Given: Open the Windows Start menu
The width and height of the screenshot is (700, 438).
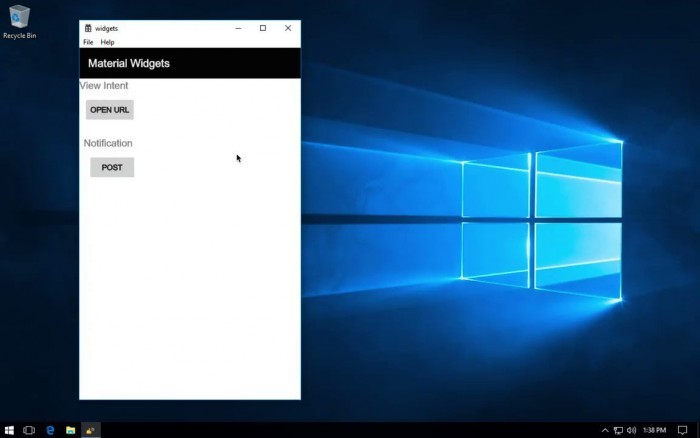Looking at the screenshot, I should (x=9, y=430).
